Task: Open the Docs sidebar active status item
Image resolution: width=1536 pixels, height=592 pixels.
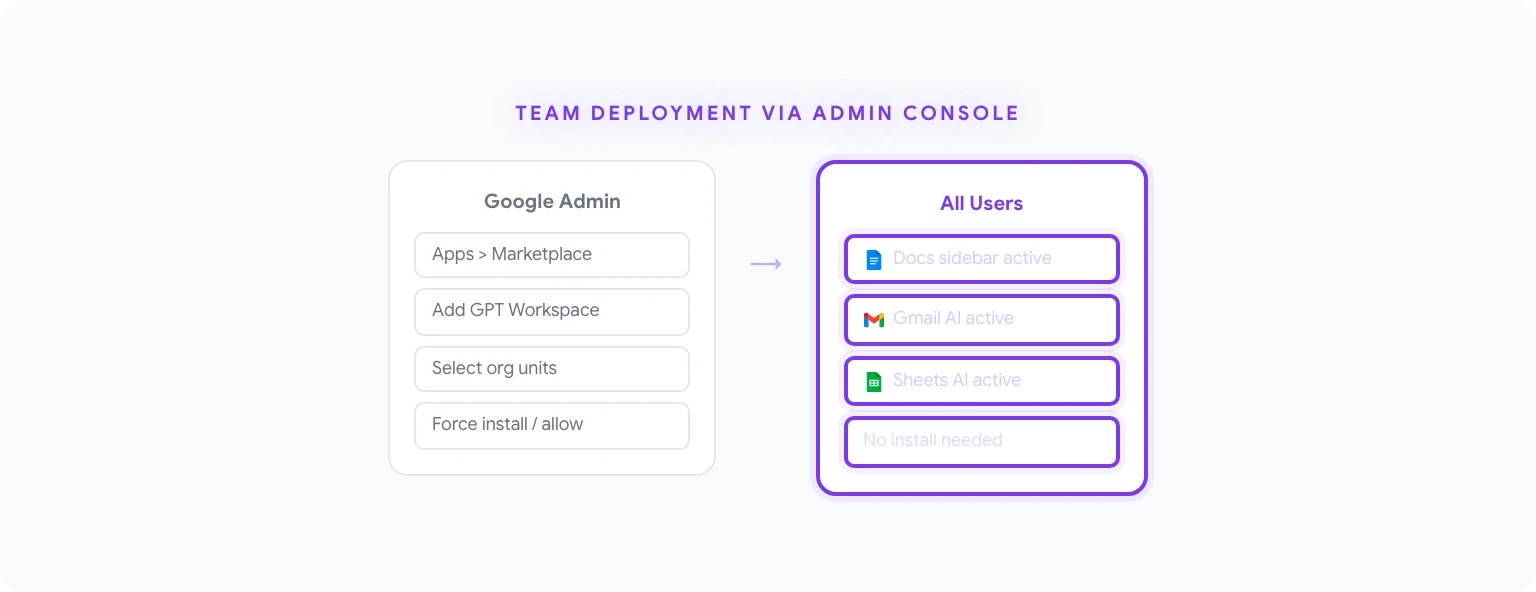Action: pos(981,258)
